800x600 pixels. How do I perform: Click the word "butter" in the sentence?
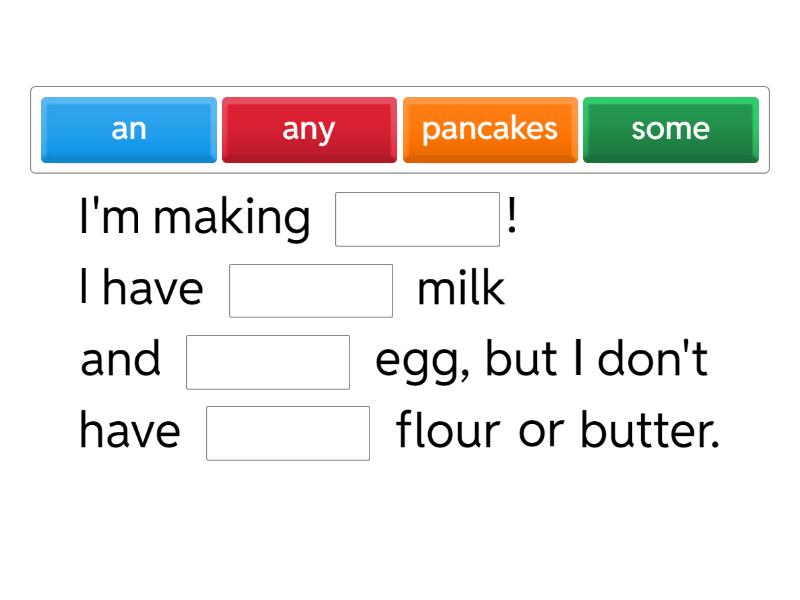648,431
